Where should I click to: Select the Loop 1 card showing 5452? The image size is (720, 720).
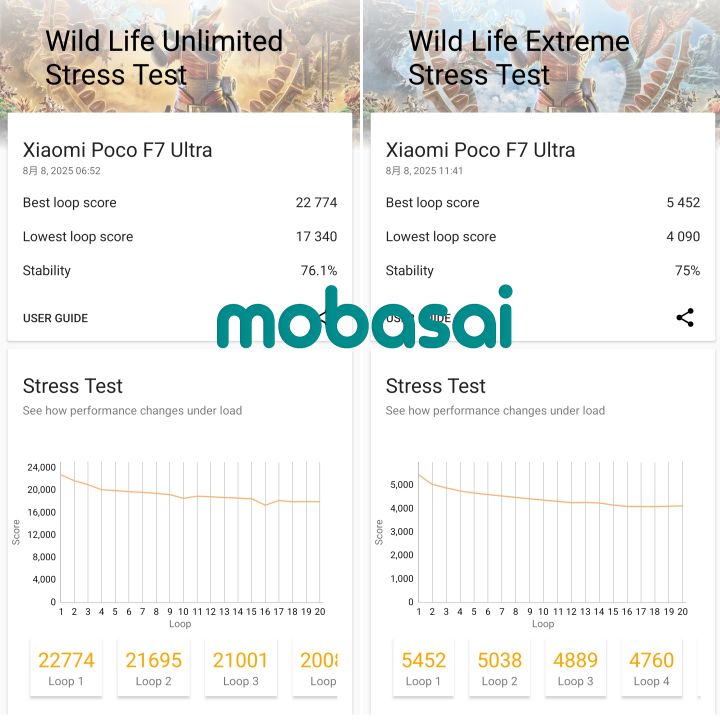pos(423,668)
